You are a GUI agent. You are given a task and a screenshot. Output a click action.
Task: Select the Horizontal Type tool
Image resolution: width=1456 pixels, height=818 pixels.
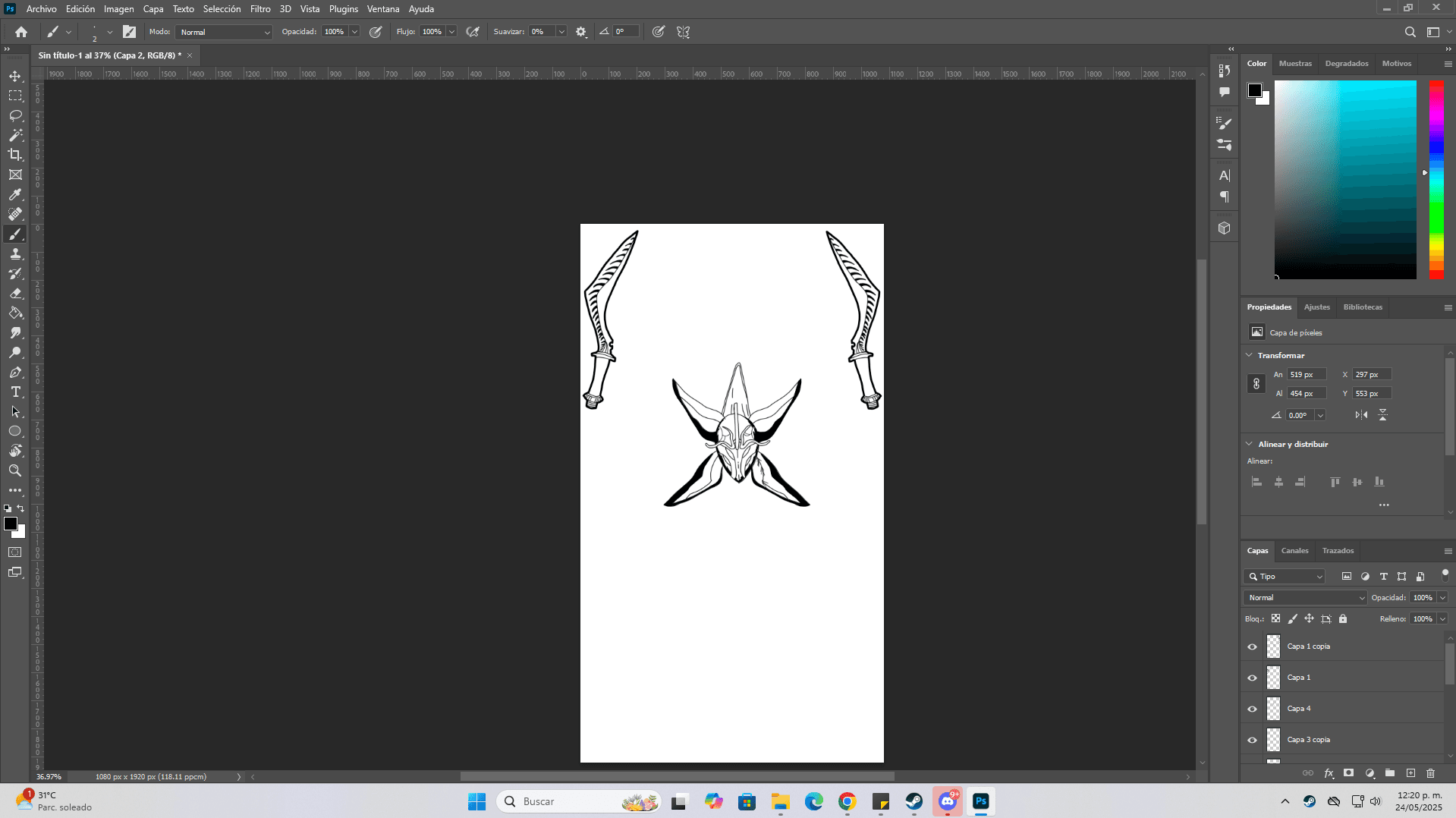coord(15,392)
